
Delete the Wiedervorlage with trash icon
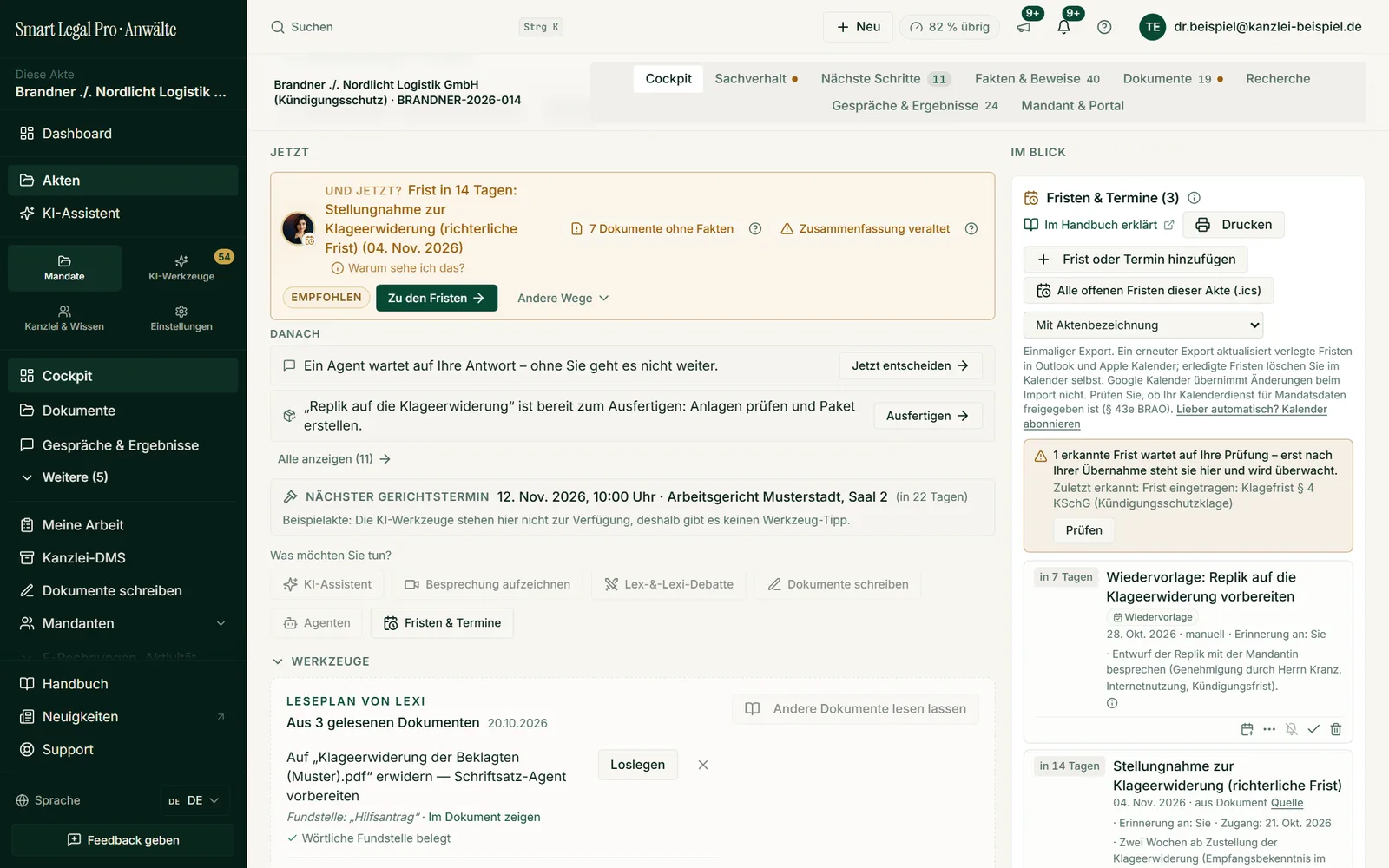click(x=1336, y=729)
